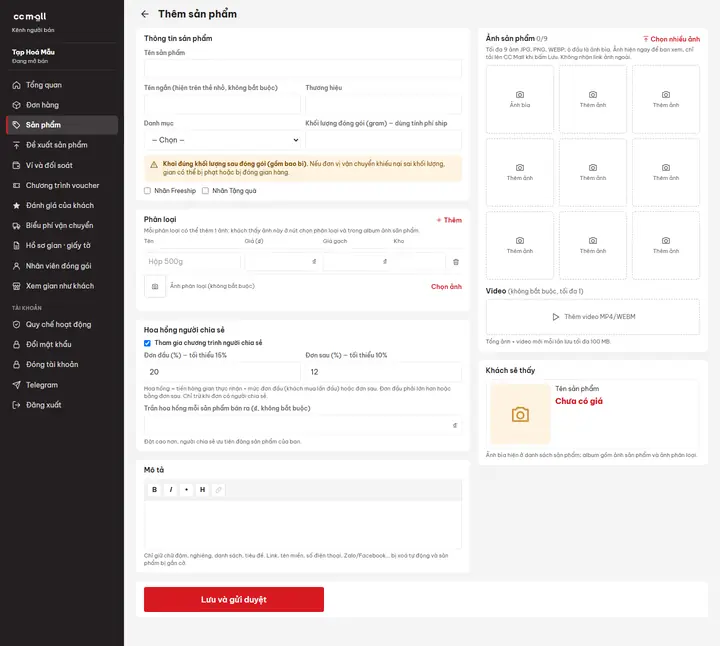Select Đăng xuất in sidebar

tap(62, 405)
